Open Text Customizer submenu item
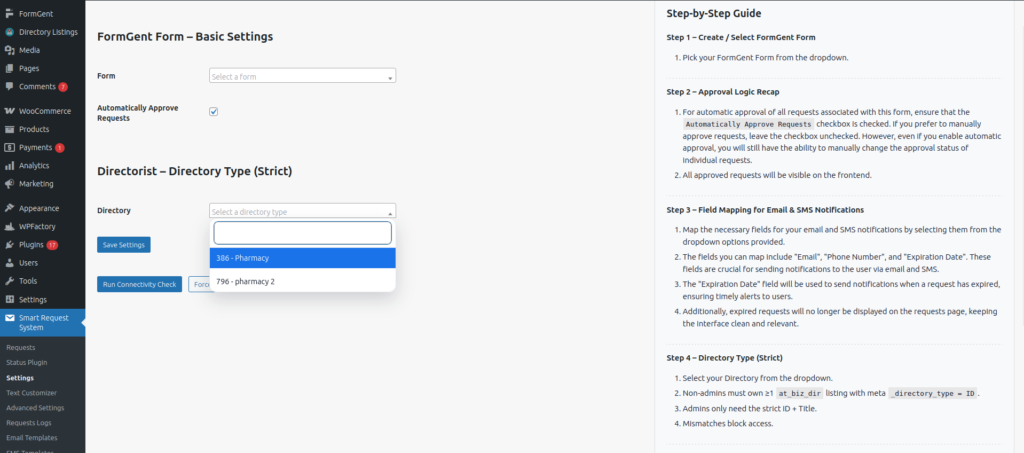This screenshot has width=1024, height=453. pos(32,393)
